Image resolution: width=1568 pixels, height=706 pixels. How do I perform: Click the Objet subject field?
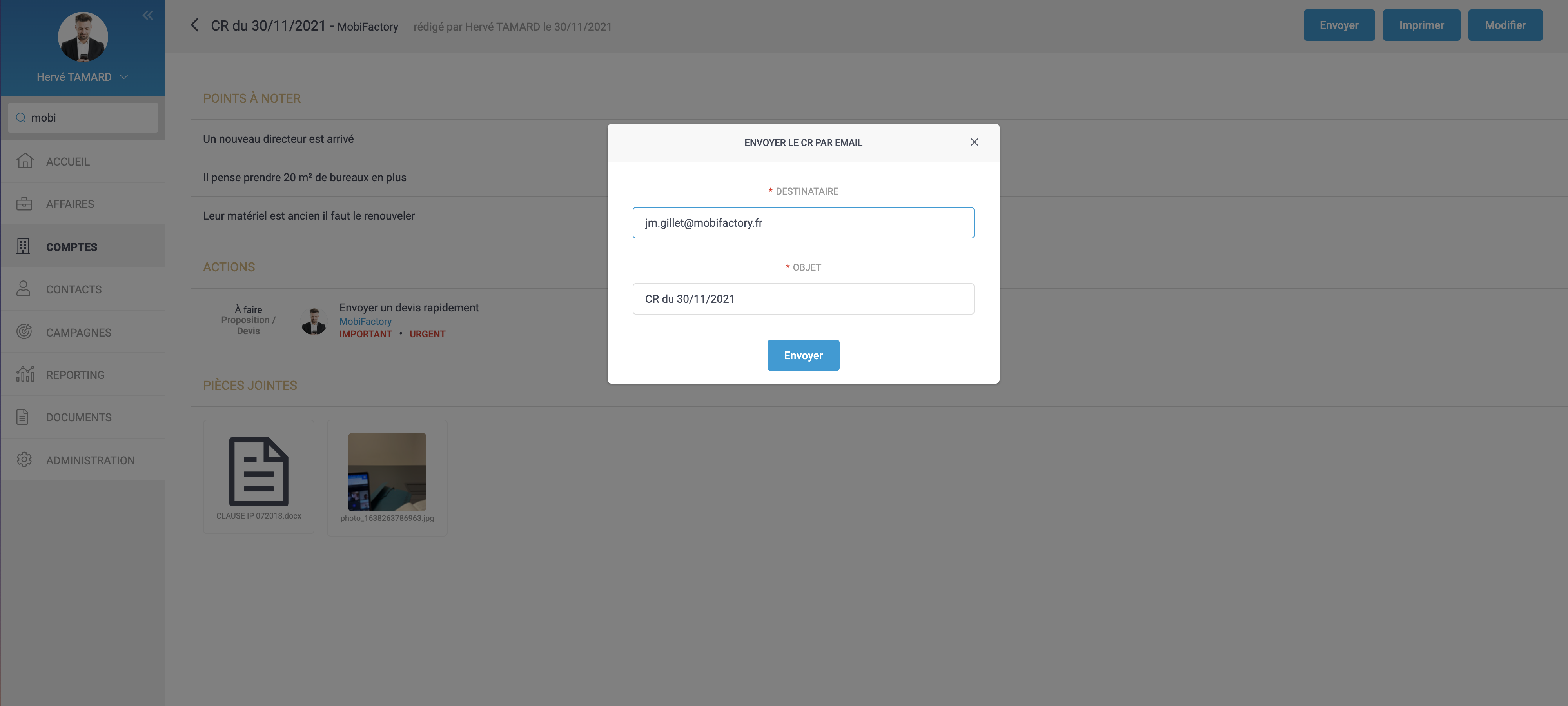click(x=803, y=299)
